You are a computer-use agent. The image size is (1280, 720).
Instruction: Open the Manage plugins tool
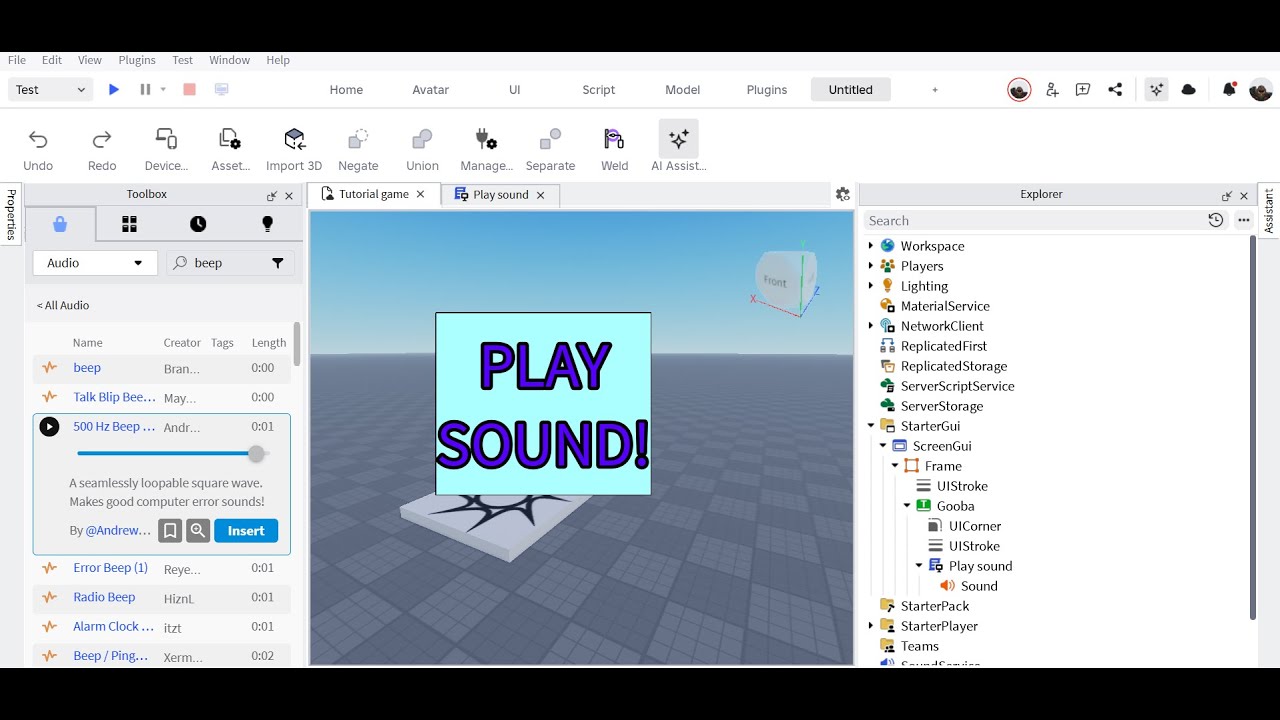point(486,139)
